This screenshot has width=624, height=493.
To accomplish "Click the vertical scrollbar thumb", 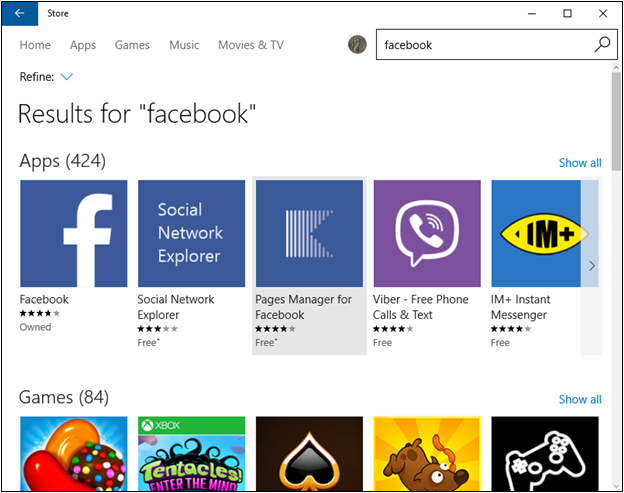I will pos(616,120).
